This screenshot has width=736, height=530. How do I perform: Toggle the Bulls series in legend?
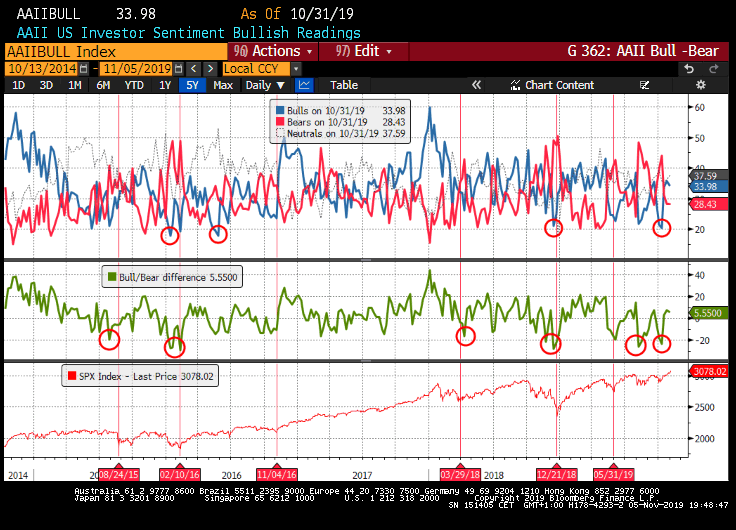pyautogui.click(x=279, y=110)
